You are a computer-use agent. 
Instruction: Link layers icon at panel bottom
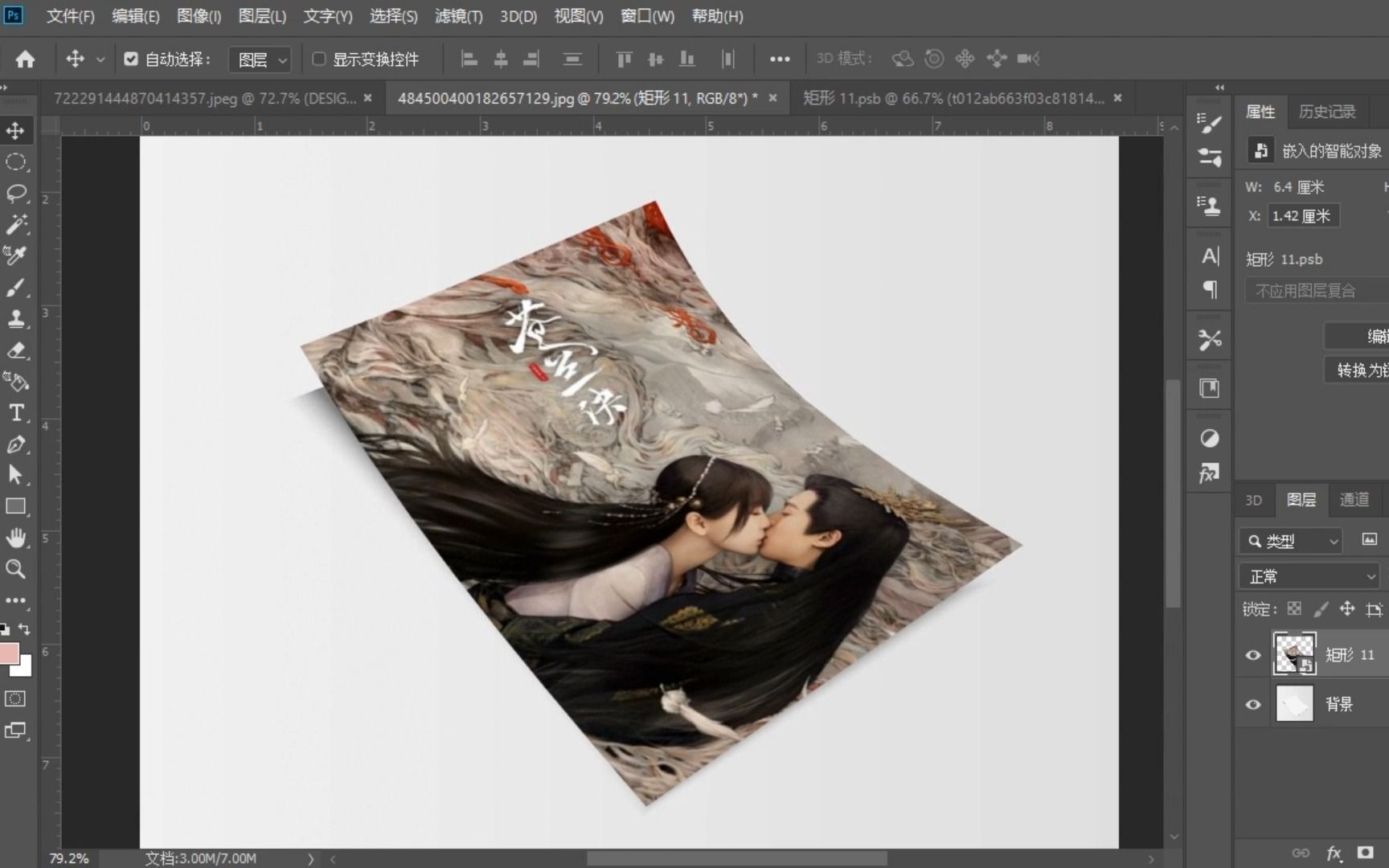click(1301, 853)
